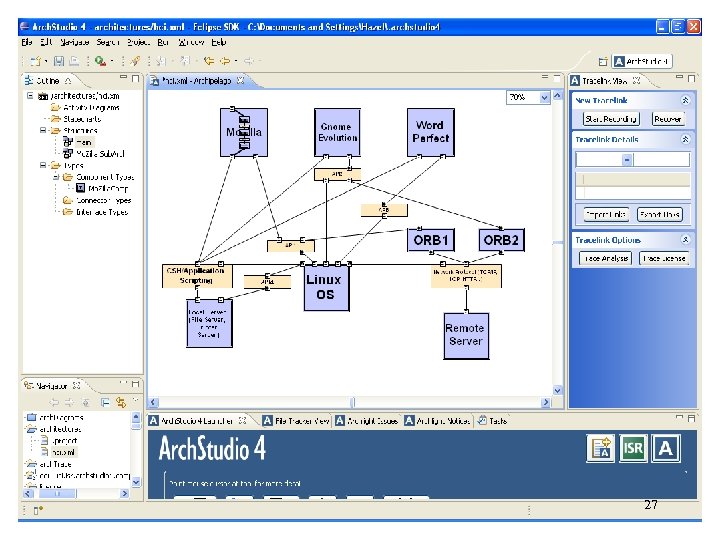
Task: Collapse the architectures root node in Outline
Action: [30, 96]
